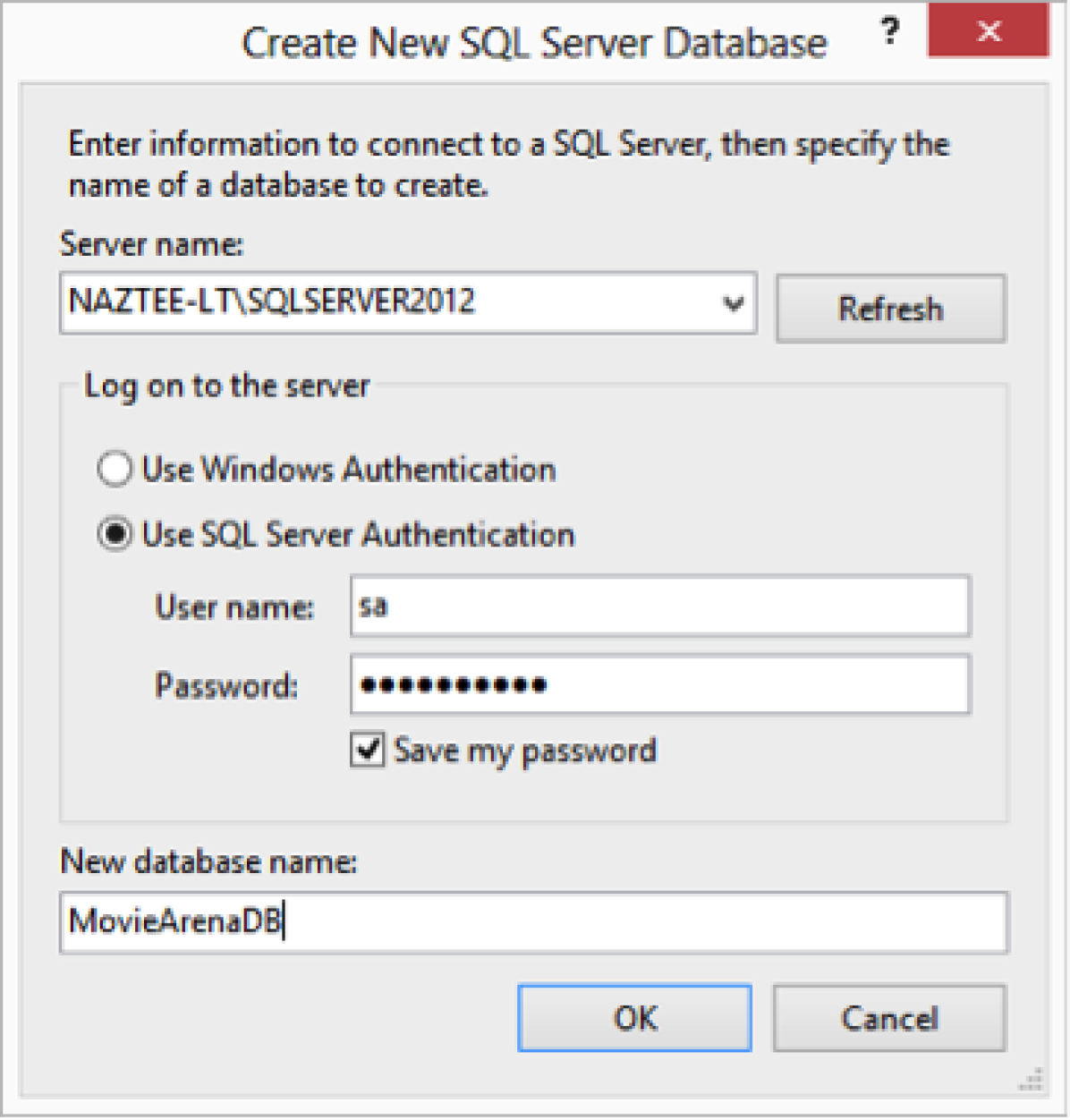This screenshot has width=1070, height=1120.
Task: Refresh the server list
Action: tap(891, 309)
